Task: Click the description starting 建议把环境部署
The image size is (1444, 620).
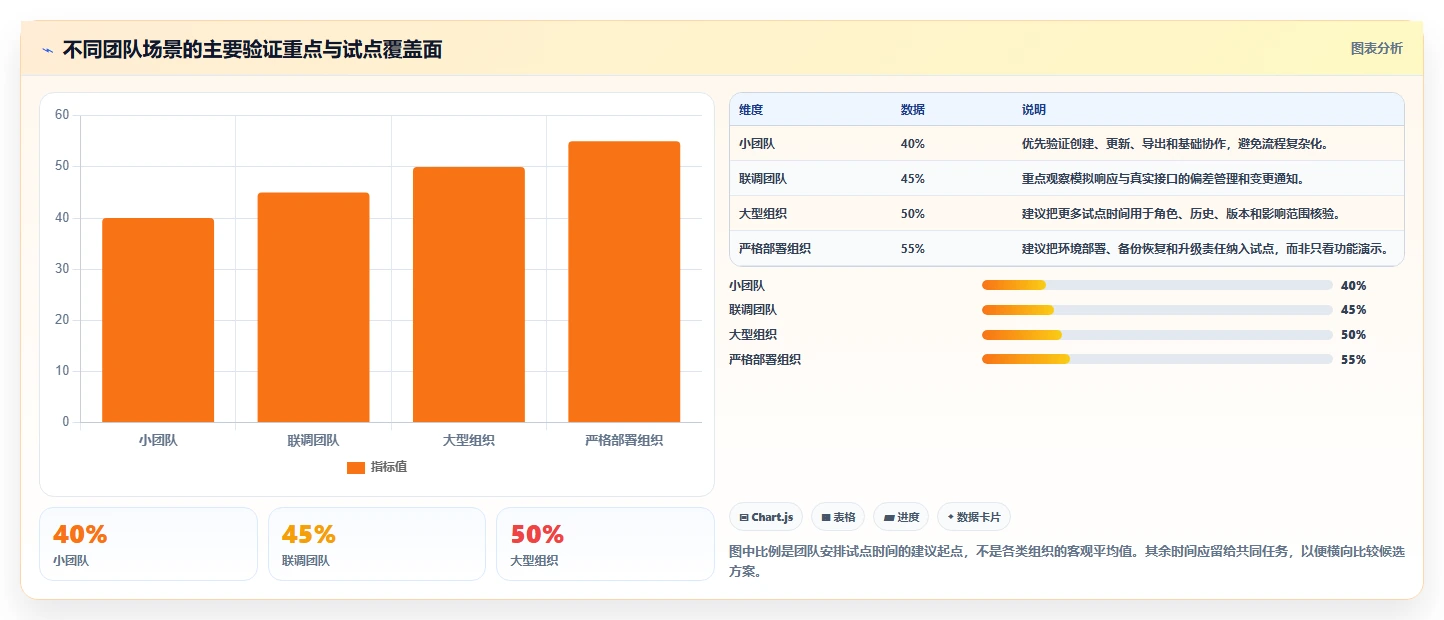Action: pyautogui.click(x=1205, y=249)
